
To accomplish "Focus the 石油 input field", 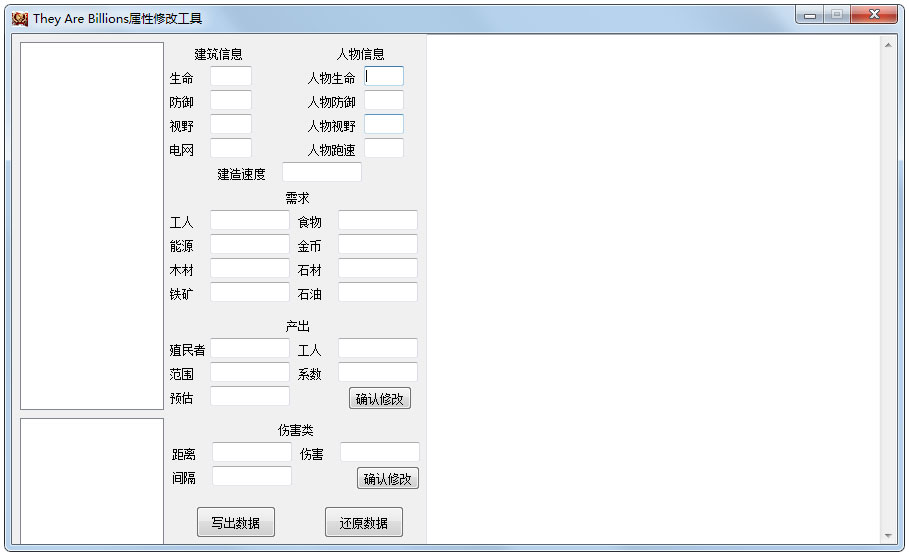I will click(377, 292).
